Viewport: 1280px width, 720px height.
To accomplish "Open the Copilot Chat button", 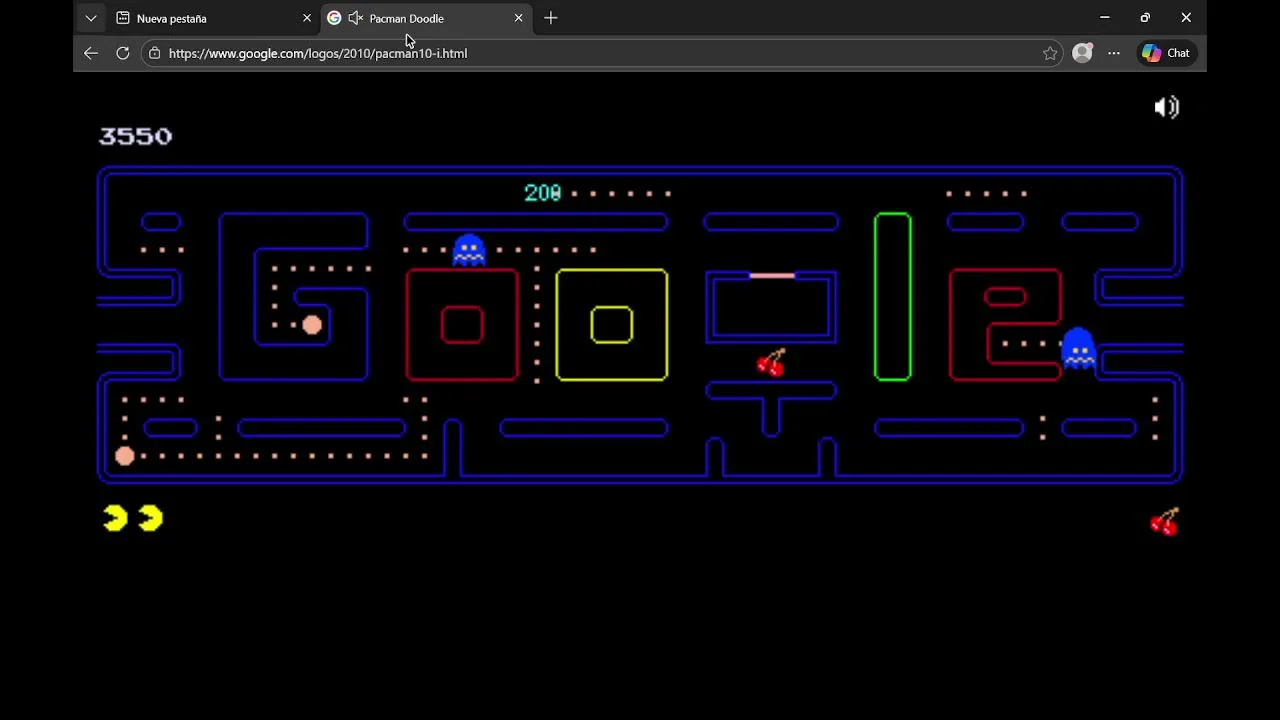I will (x=1166, y=53).
